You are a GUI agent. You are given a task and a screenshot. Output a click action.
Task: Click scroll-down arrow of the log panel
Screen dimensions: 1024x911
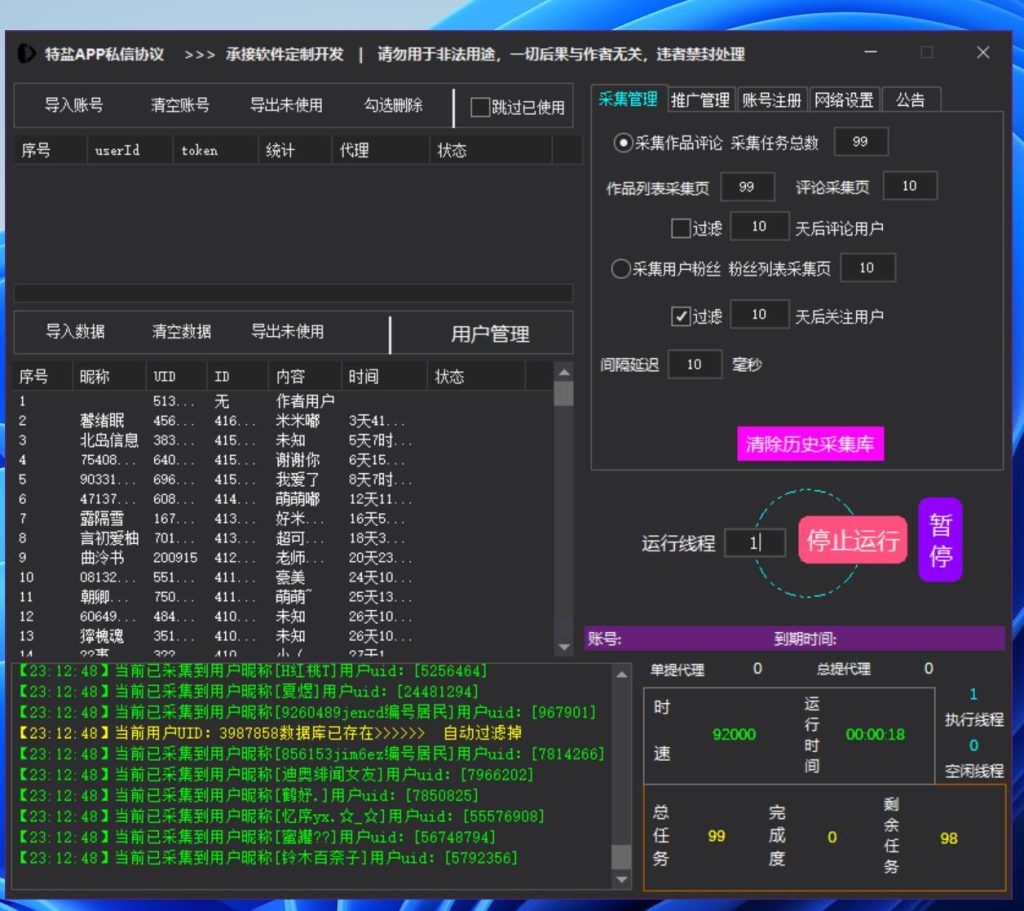622,880
